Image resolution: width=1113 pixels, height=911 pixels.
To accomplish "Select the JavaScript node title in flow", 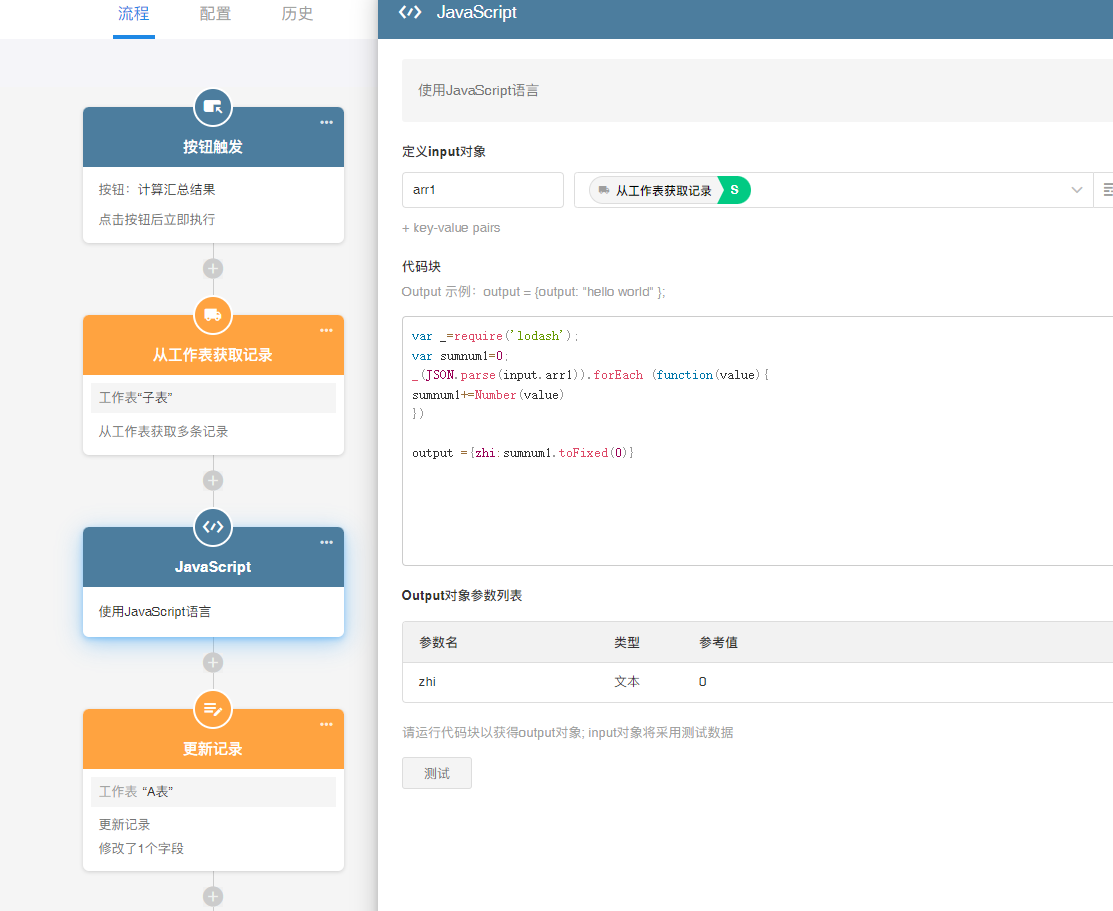I will pyautogui.click(x=213, y=567).
